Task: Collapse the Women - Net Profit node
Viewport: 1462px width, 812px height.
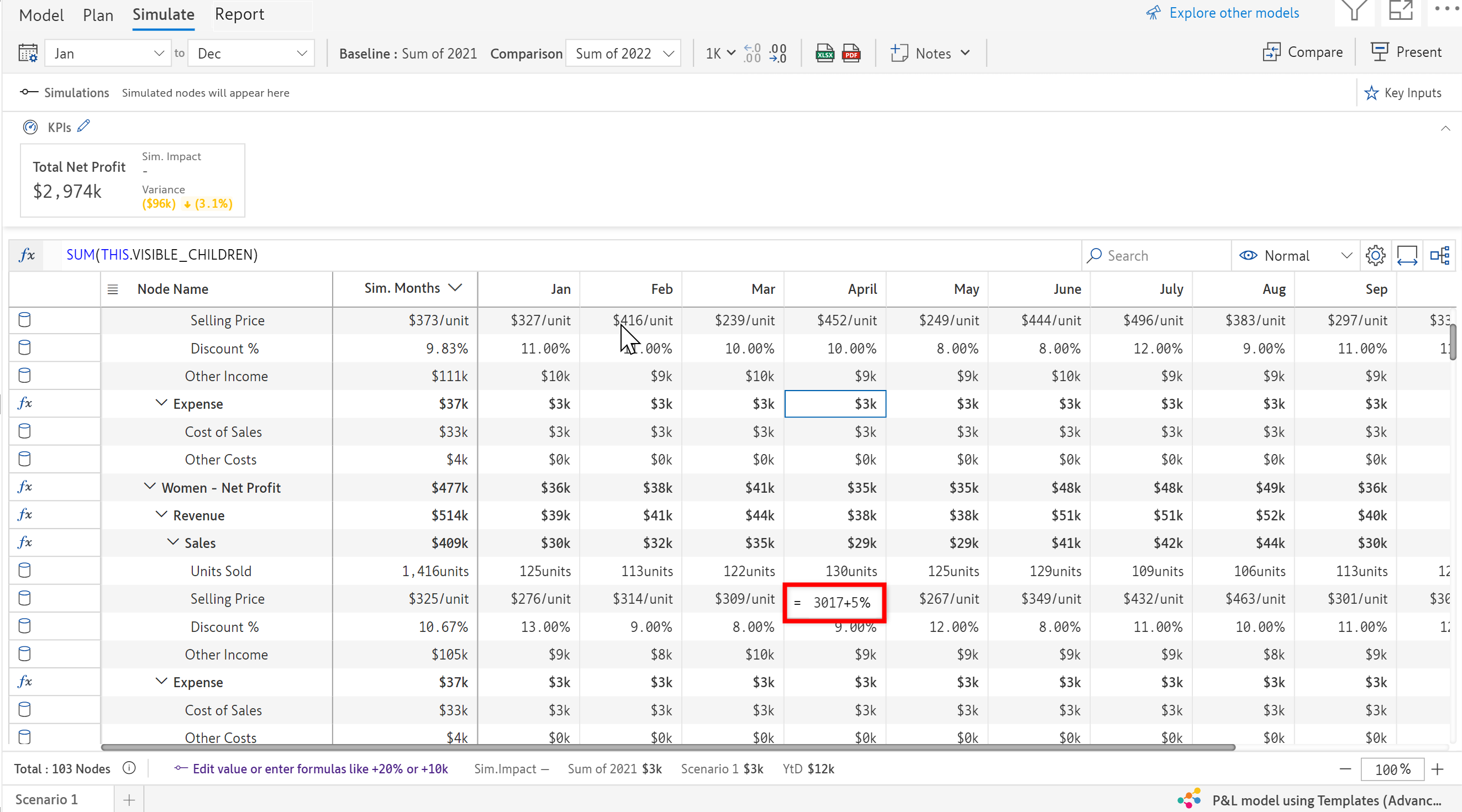Action: (x=150, y=487)
